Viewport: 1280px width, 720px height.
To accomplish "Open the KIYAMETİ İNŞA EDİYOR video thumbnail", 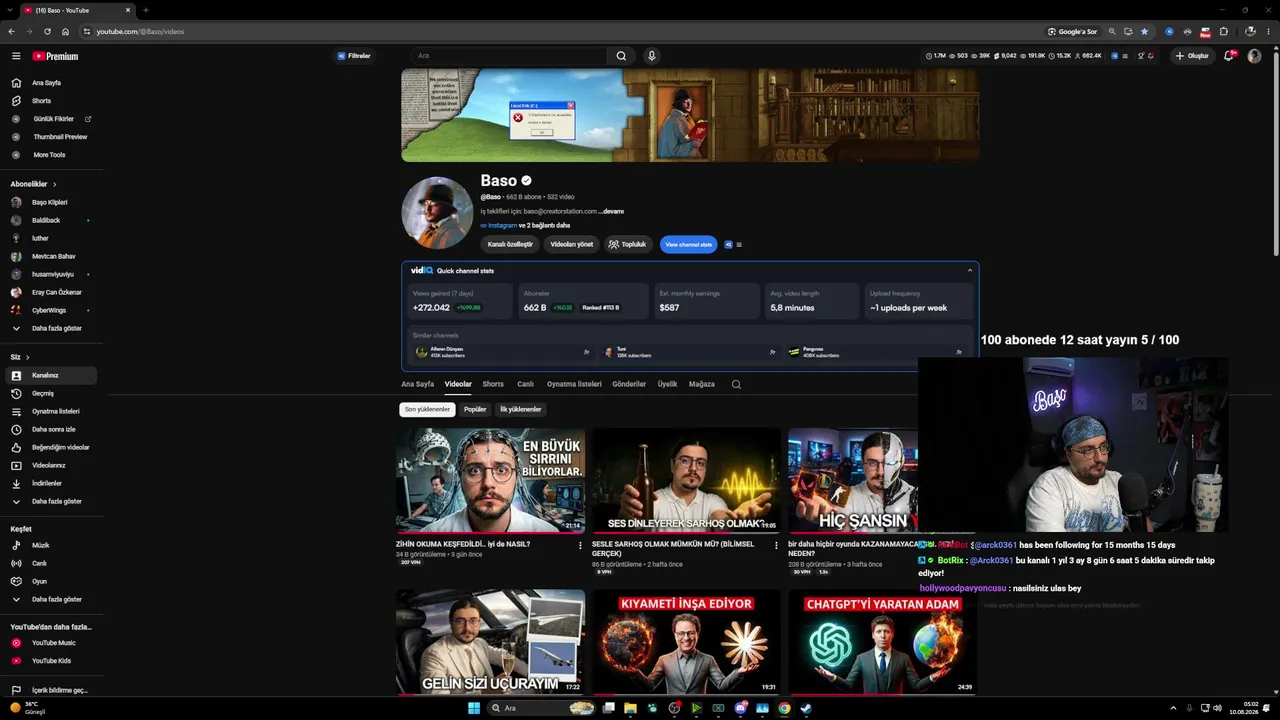I will (x=686, y=642).
